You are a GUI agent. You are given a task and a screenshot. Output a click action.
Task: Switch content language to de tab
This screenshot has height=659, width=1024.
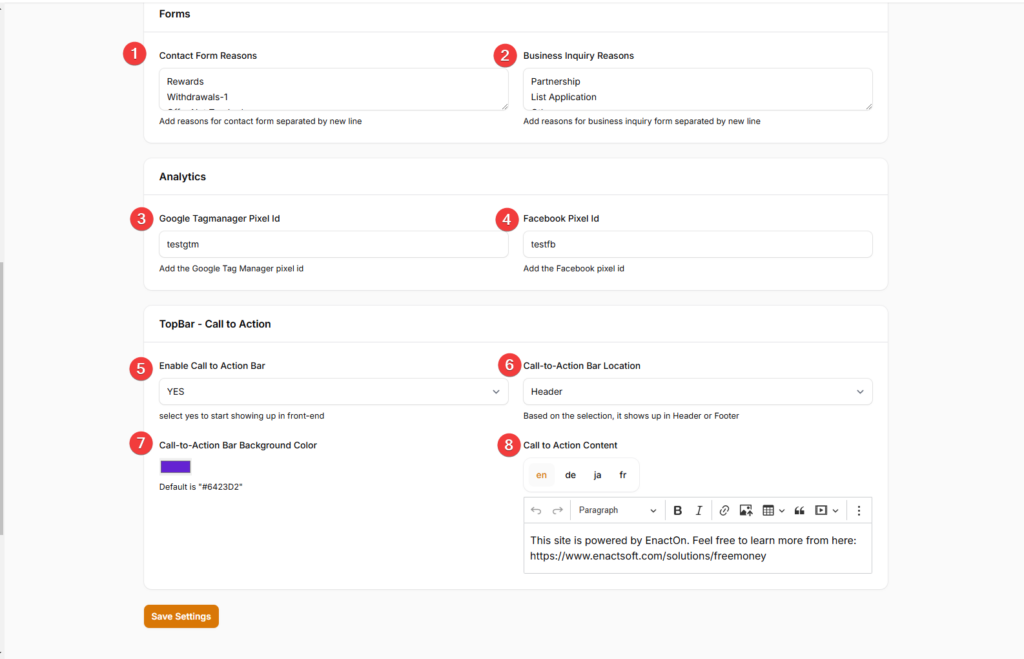[570, 475]
